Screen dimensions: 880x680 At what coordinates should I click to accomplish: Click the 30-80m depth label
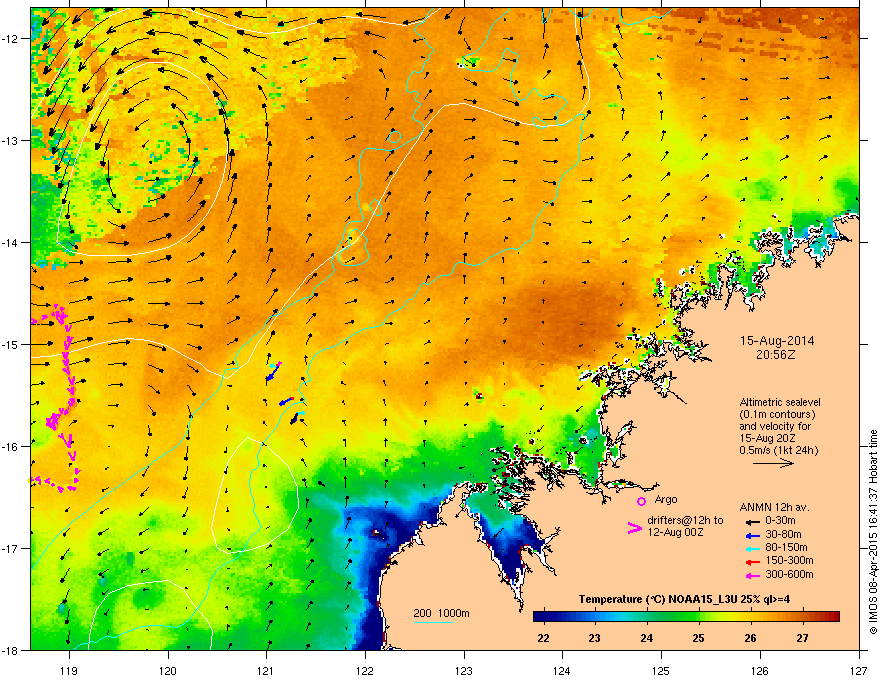tap(783, 534)
